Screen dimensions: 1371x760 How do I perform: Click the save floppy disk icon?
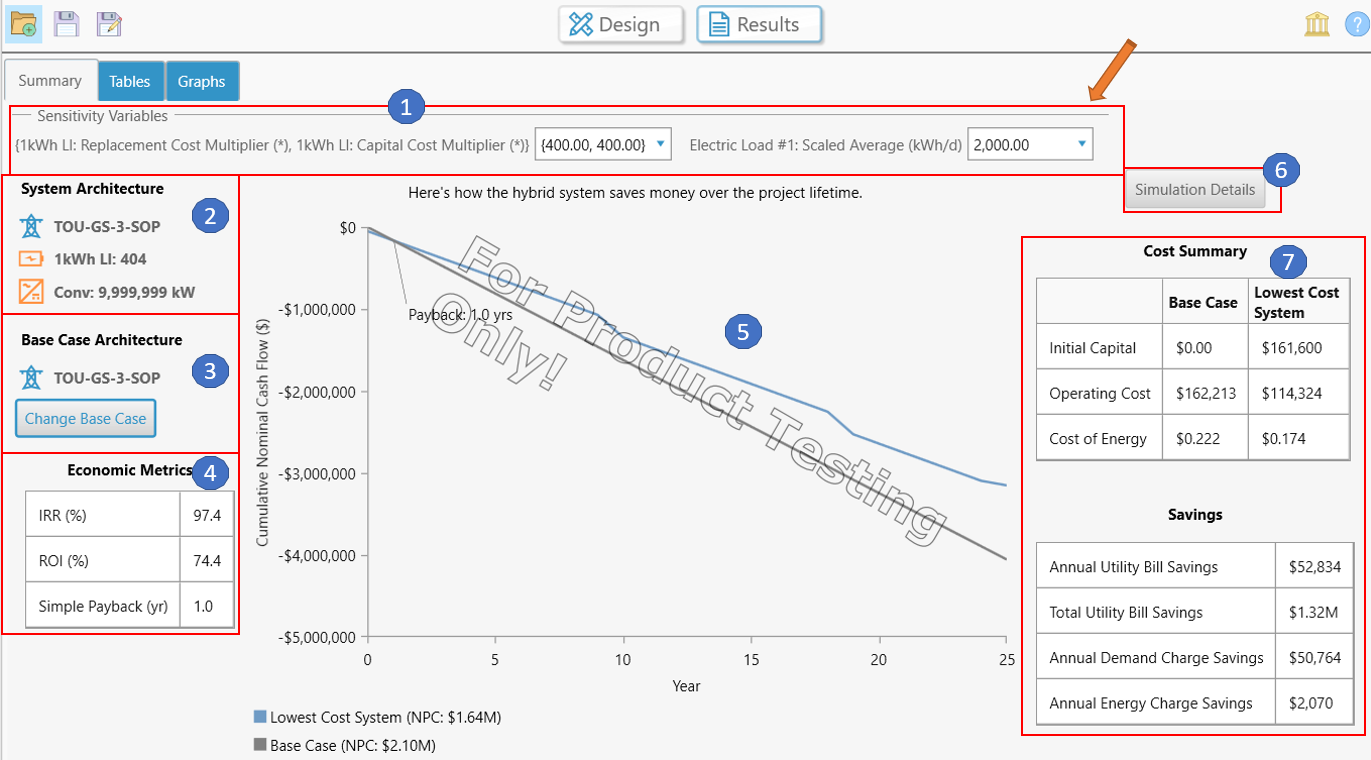[x=67, y=24]
